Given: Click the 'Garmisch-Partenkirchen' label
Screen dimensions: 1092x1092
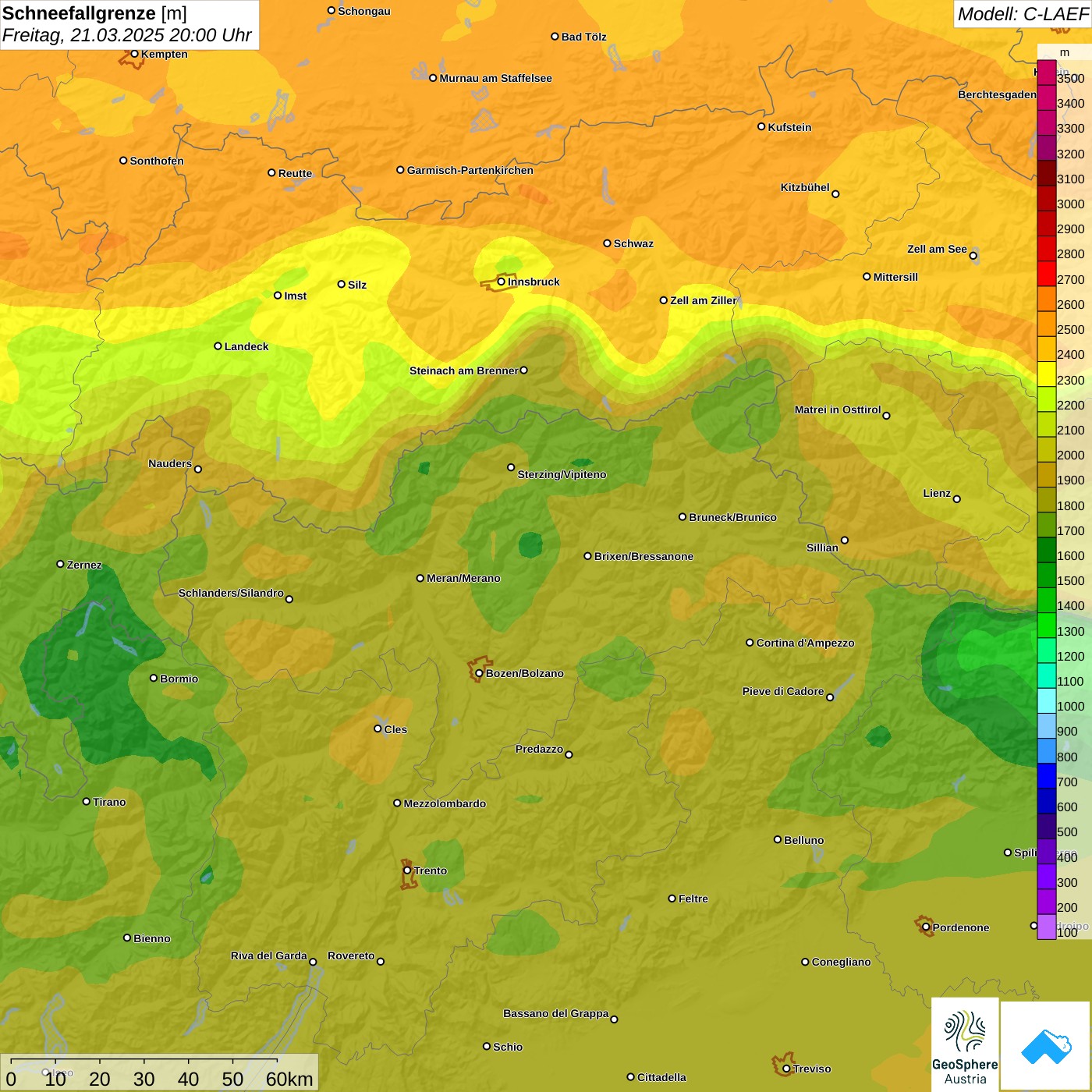Looking at the screenshot, I should pyautogui.click(x=470, y=170).
